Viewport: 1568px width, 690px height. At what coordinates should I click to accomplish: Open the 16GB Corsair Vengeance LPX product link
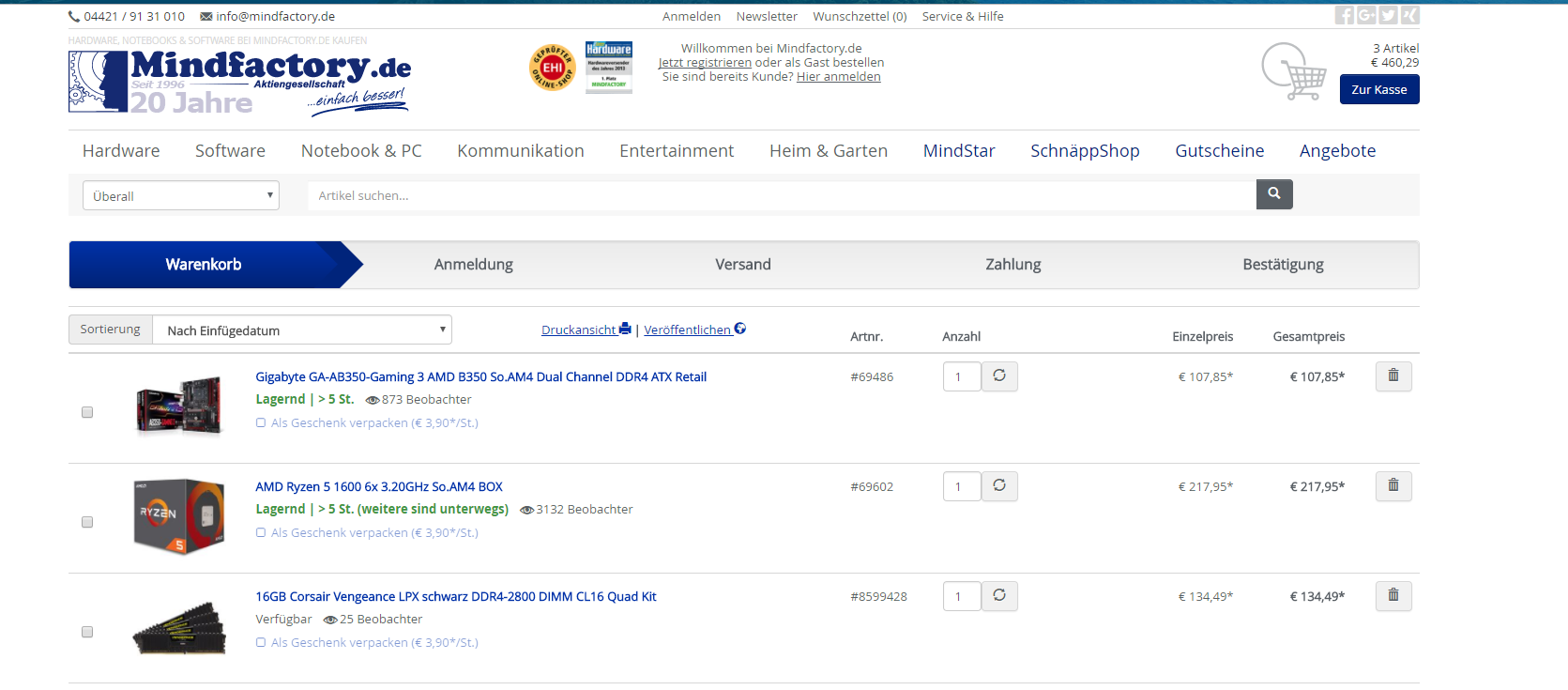pyautogui.click(x=456, y=596)
